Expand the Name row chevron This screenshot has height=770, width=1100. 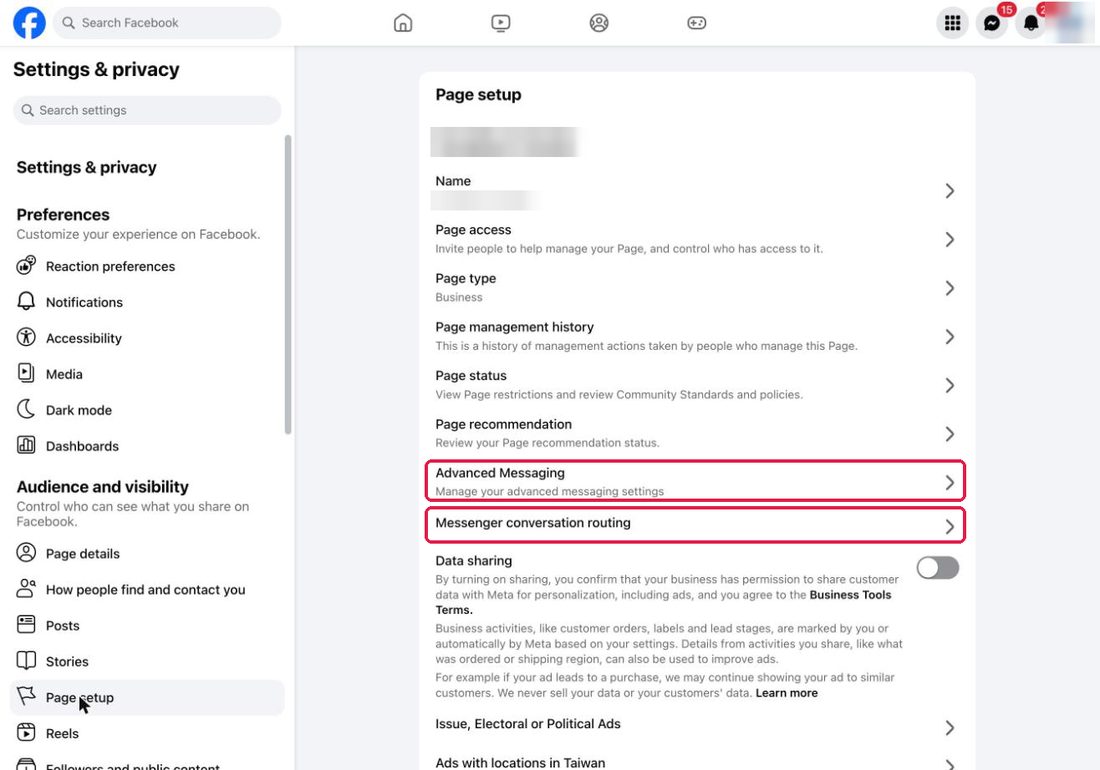point(949,191)
